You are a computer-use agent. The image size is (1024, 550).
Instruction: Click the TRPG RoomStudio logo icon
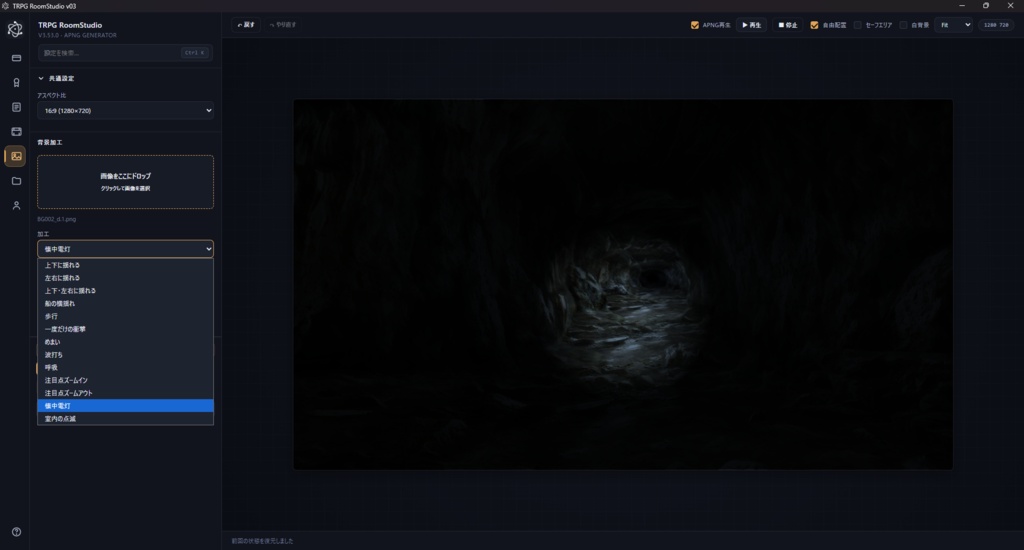point(15,29)
